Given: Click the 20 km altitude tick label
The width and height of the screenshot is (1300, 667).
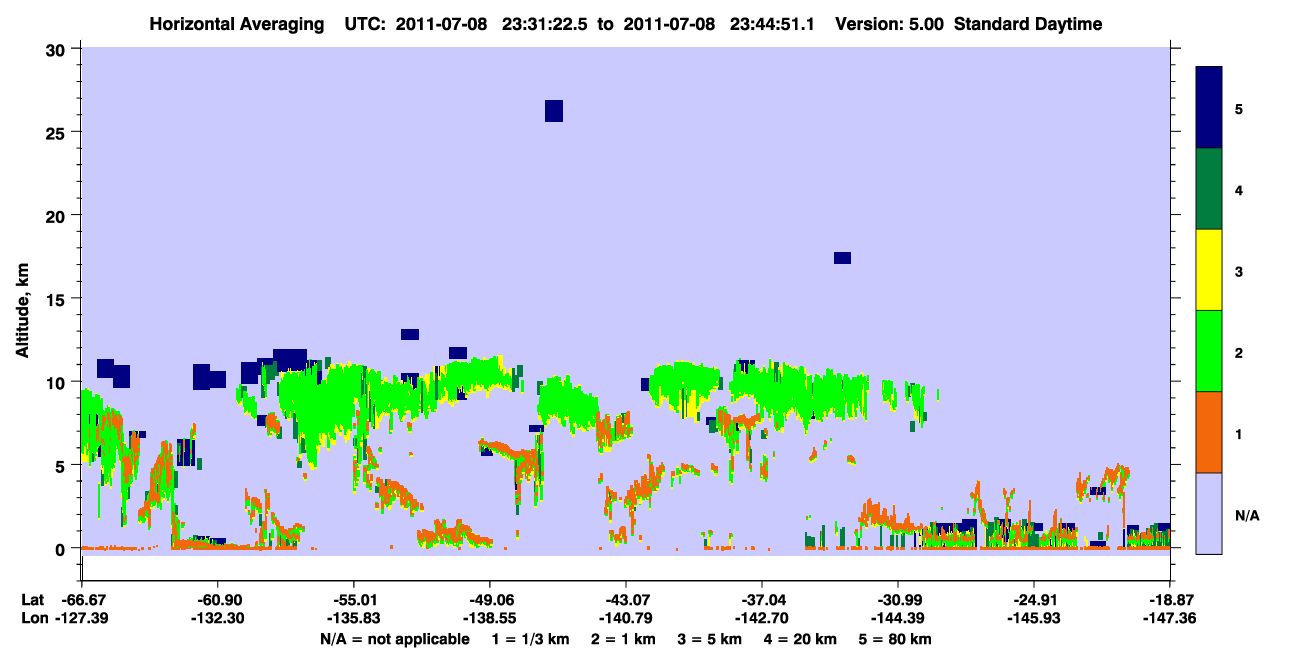Looking at the screenshot, I should 57,216.
